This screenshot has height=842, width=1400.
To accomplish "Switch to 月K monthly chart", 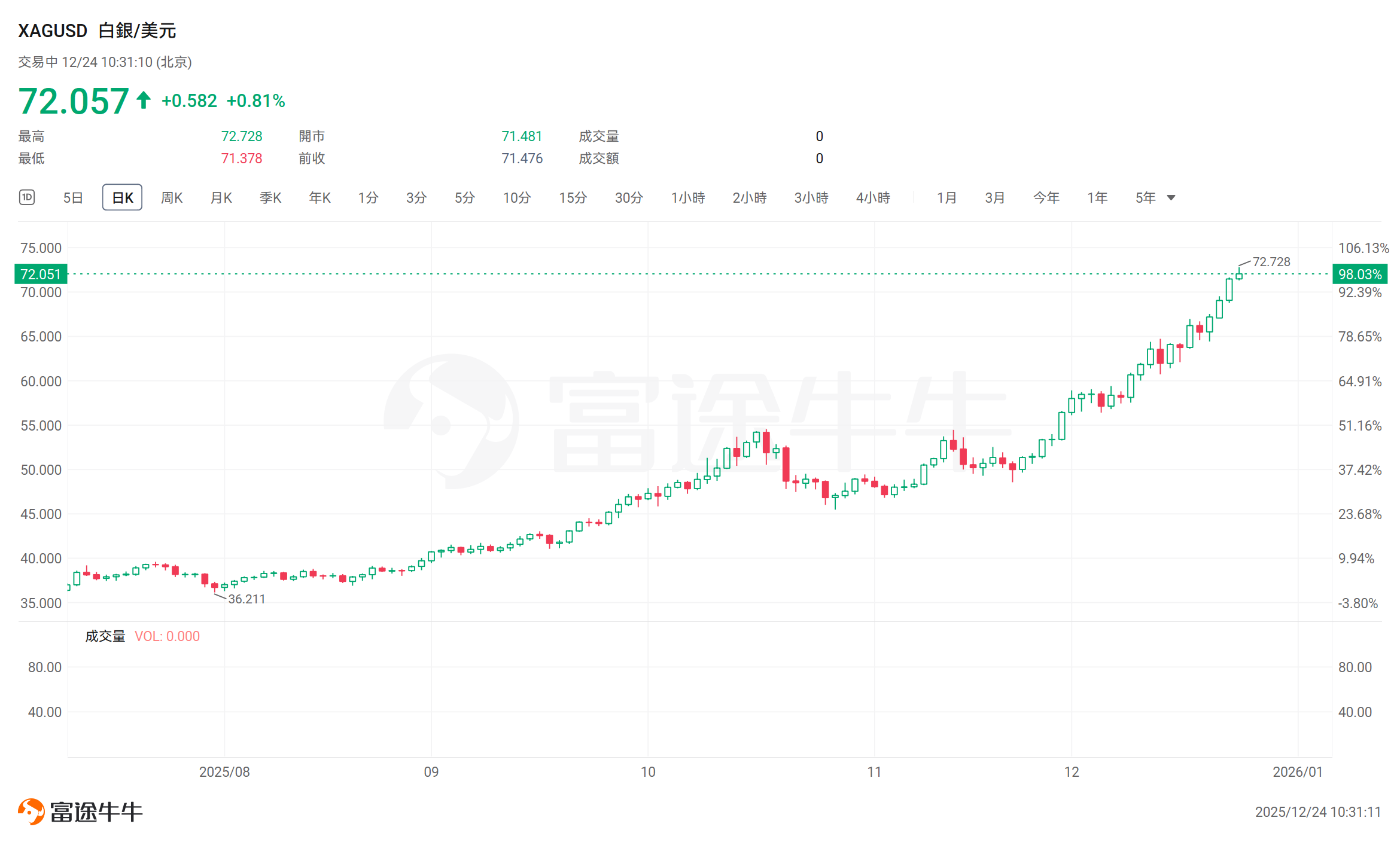I will coord(221,198).
